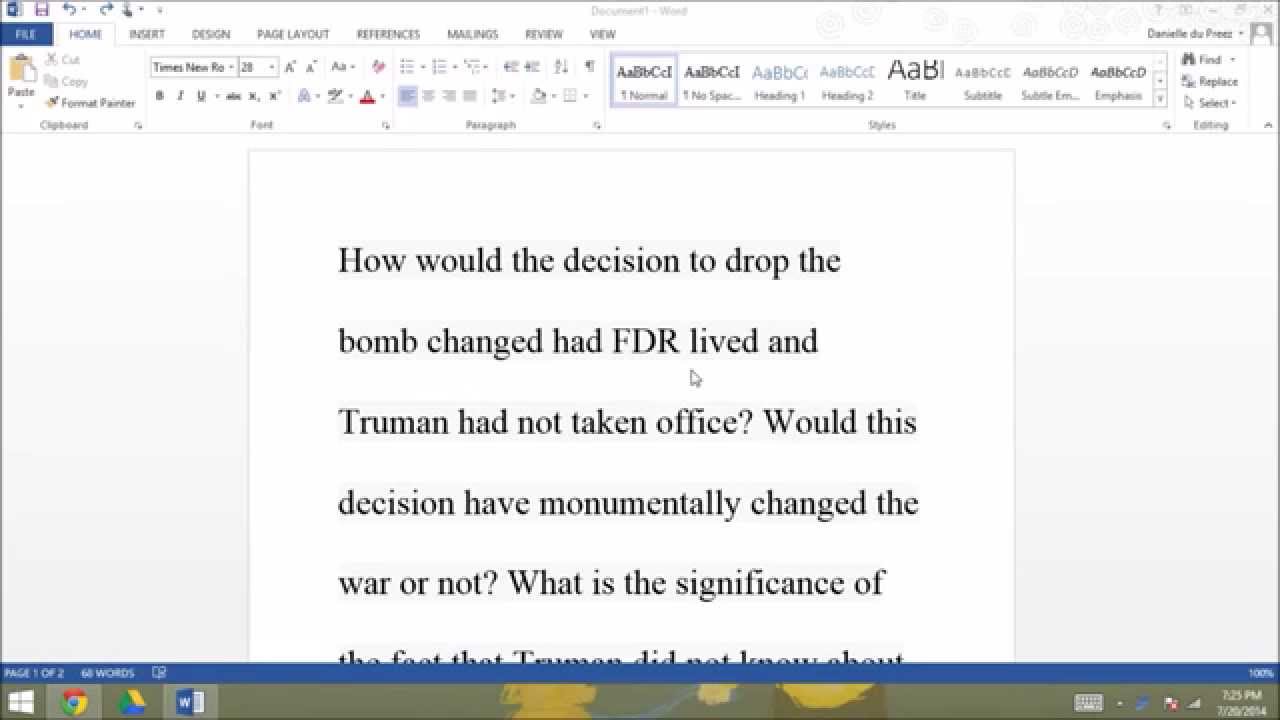The height and width of the screenshot is (720, 1280).
Task: Redo the last action
Action: [106, 9]
